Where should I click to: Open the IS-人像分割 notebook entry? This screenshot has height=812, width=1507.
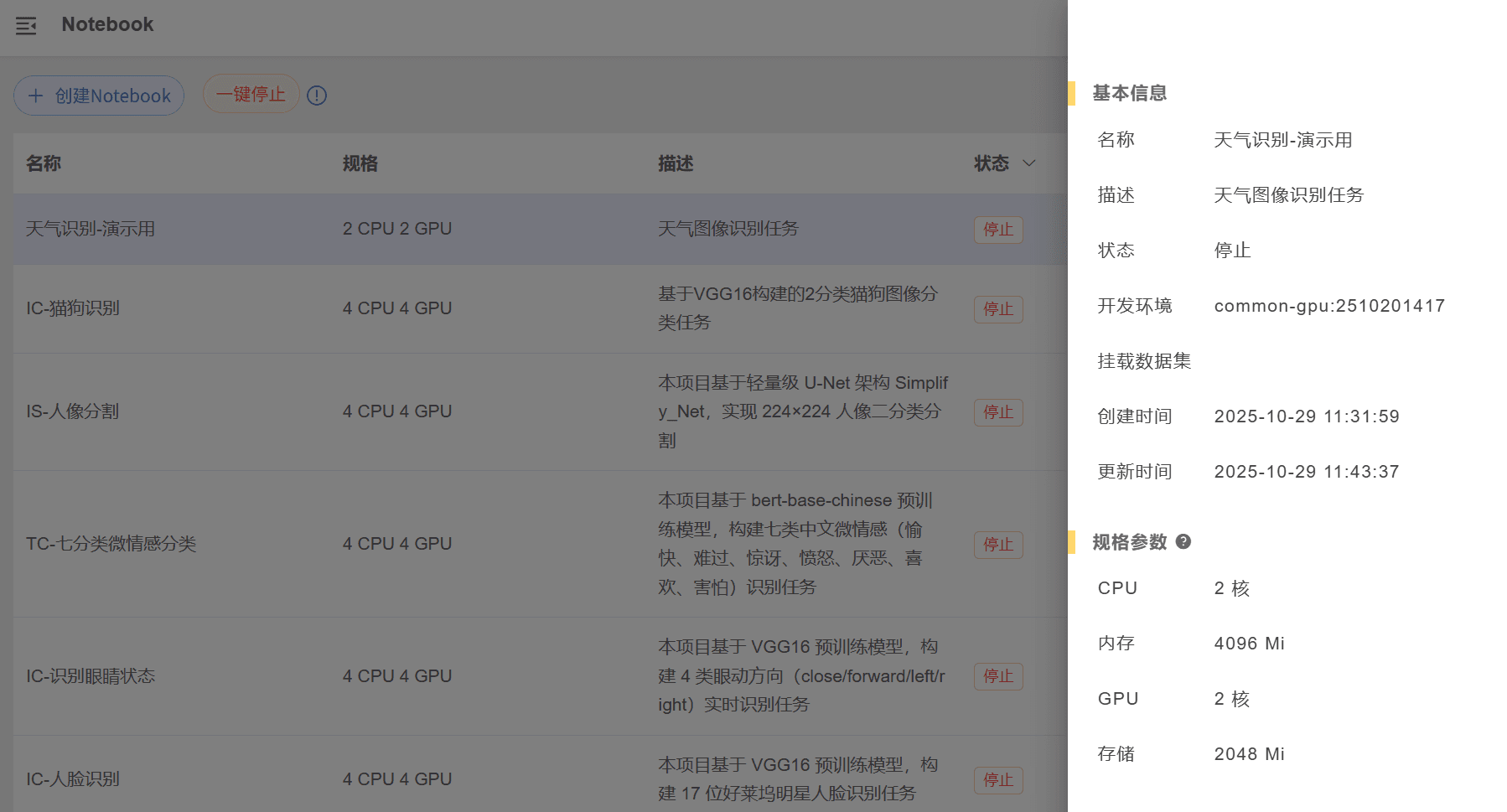pyautogui.click(x=73, y=411)
